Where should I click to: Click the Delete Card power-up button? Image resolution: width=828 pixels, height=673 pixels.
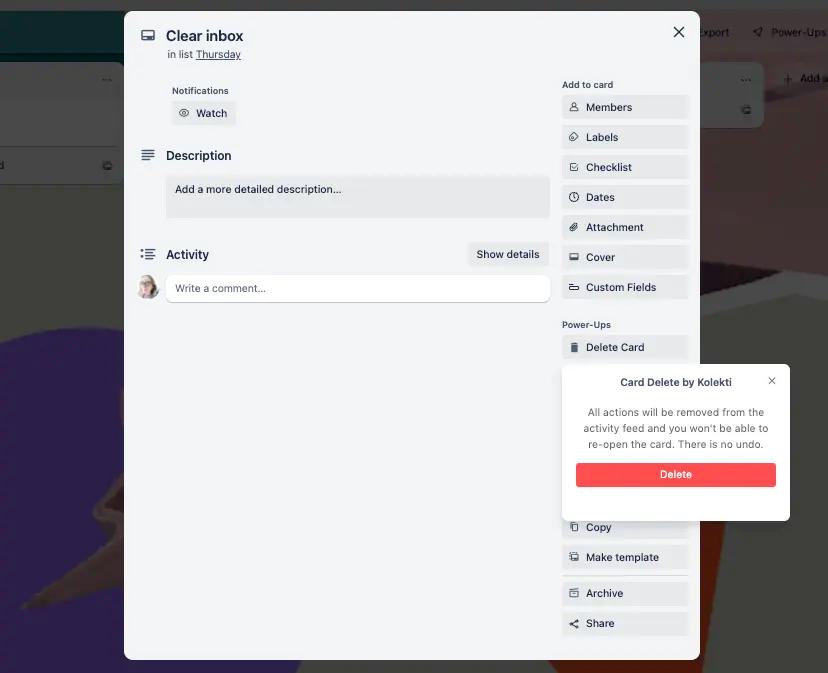(x=625, y=347)
